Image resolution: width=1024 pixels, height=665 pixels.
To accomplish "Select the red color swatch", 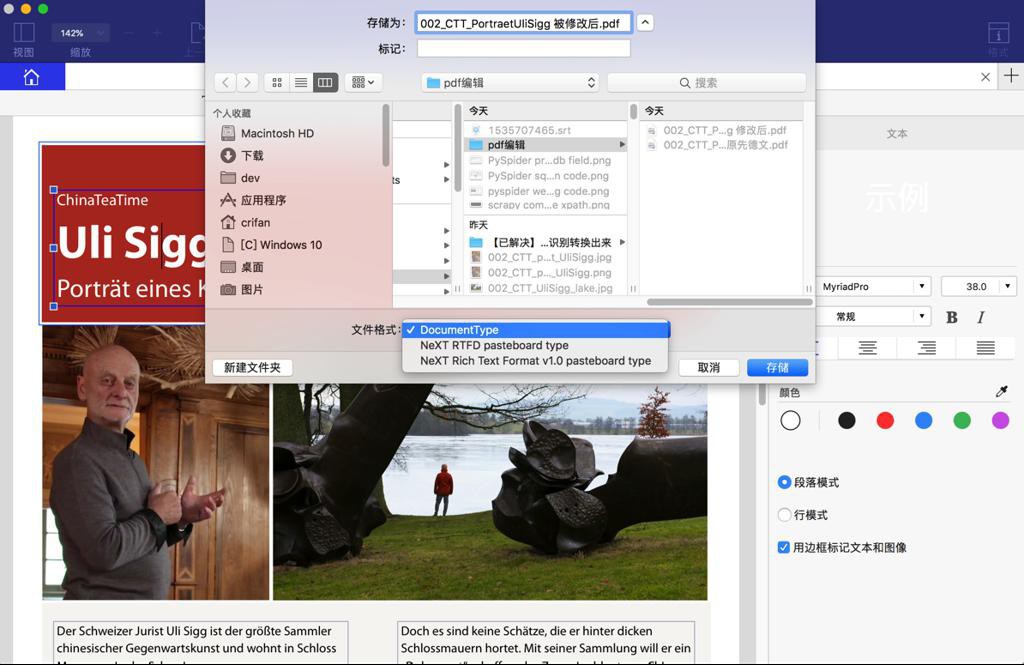I will pyautogui.click(x=885, y=421).
